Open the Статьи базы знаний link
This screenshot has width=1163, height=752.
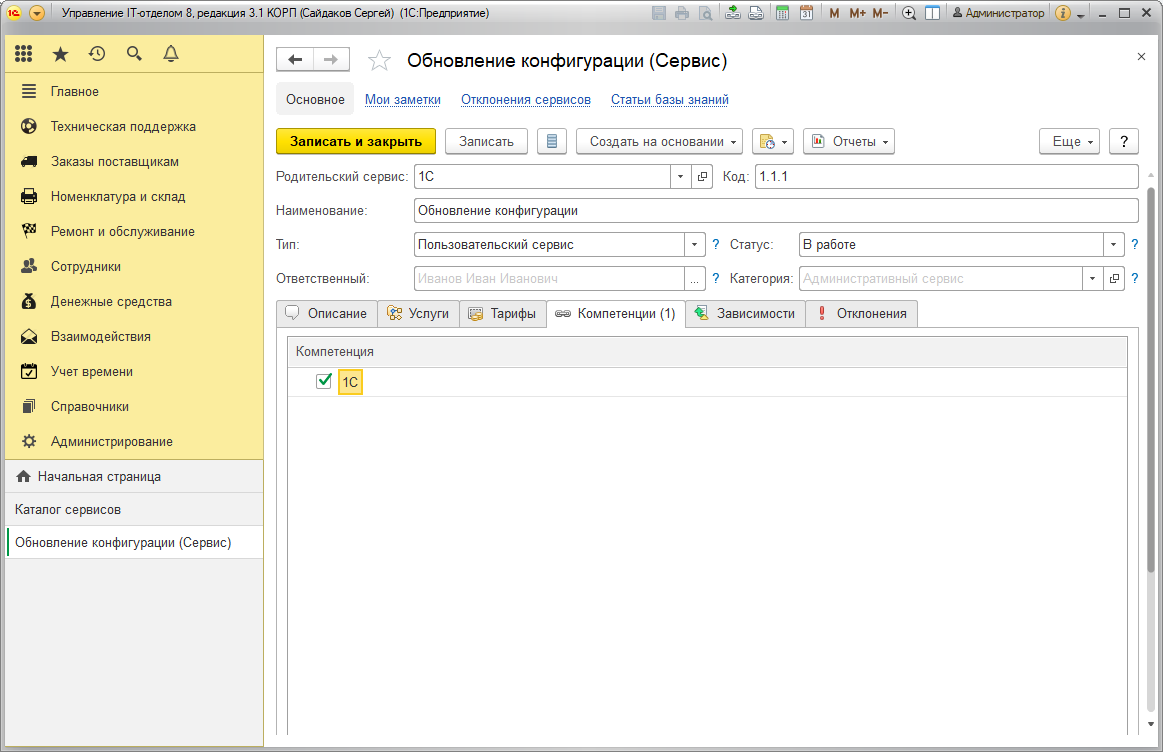[x=670, y=99]
